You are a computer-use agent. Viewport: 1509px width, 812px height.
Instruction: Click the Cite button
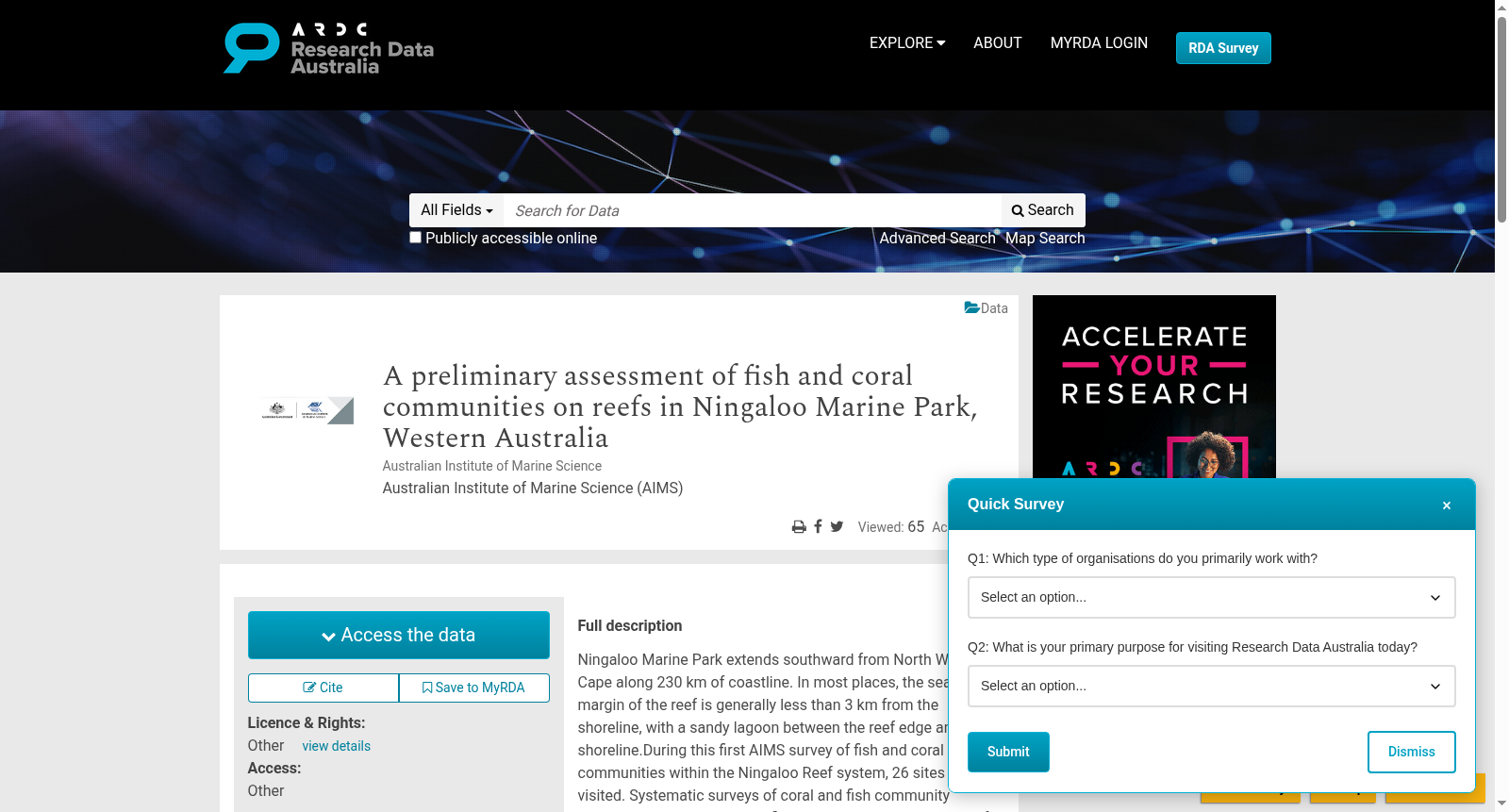pos(323,688)
